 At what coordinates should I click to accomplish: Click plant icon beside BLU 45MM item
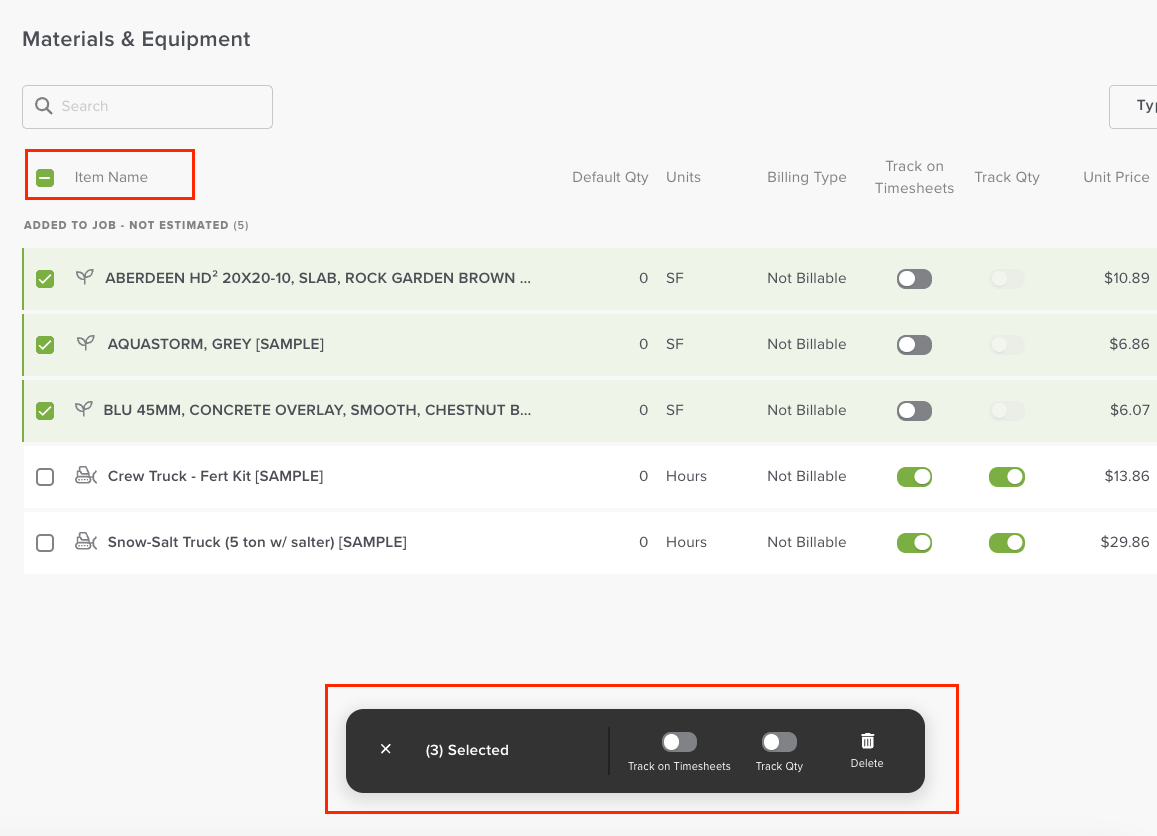pyautogui.click(x=85, y=410)
